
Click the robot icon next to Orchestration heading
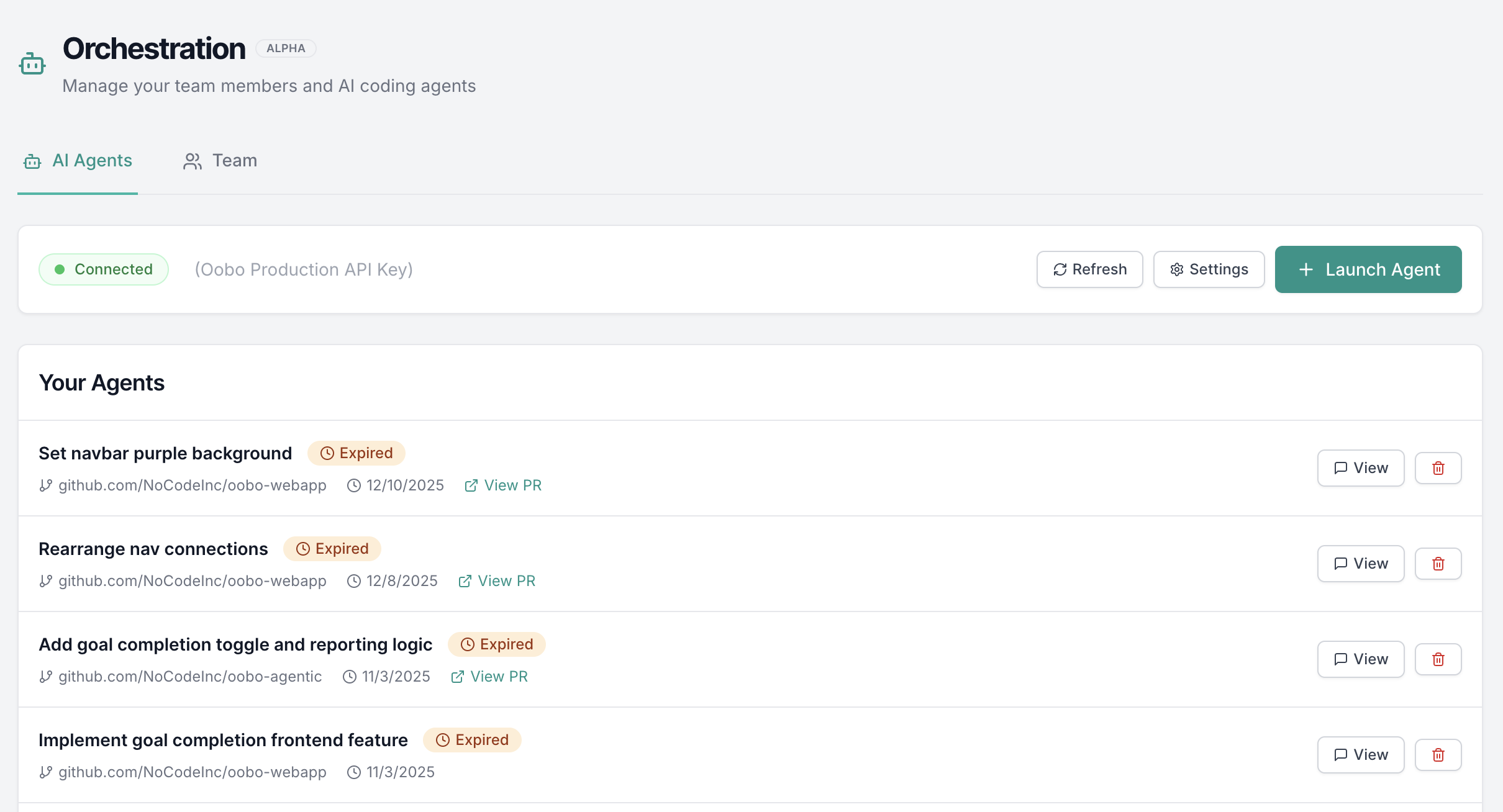(32, 63)
